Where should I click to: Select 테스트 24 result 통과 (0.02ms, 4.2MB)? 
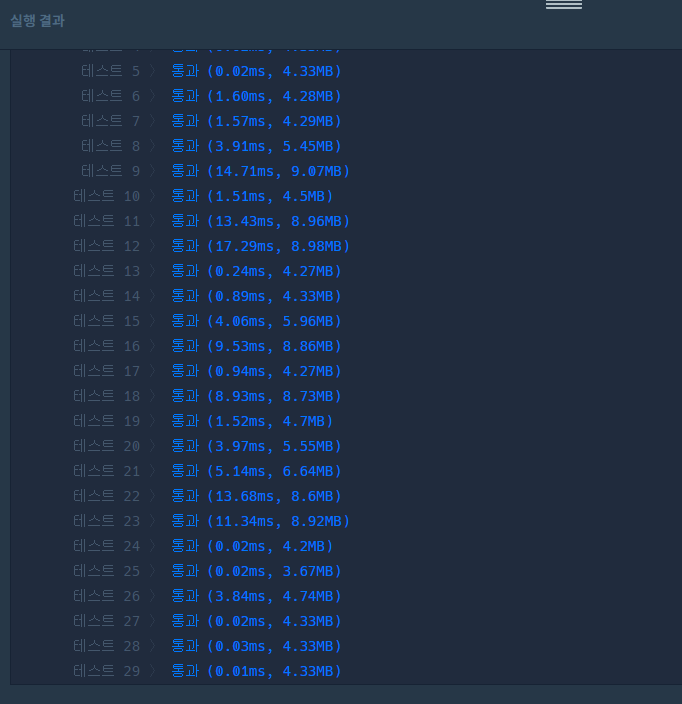click(x=252, y=546)
